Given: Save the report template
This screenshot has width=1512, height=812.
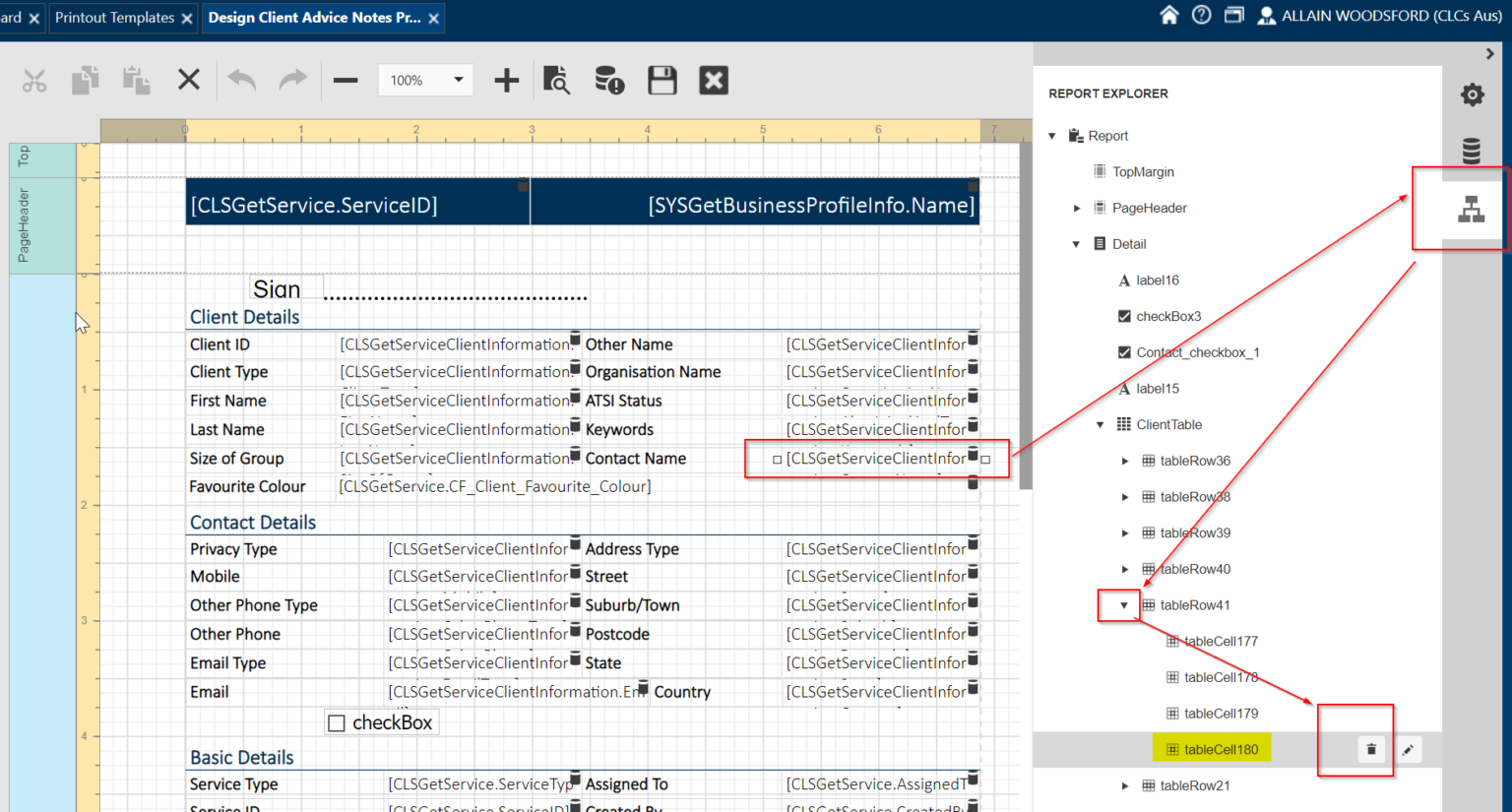Looking at the screenshot, I should point(661,80).
